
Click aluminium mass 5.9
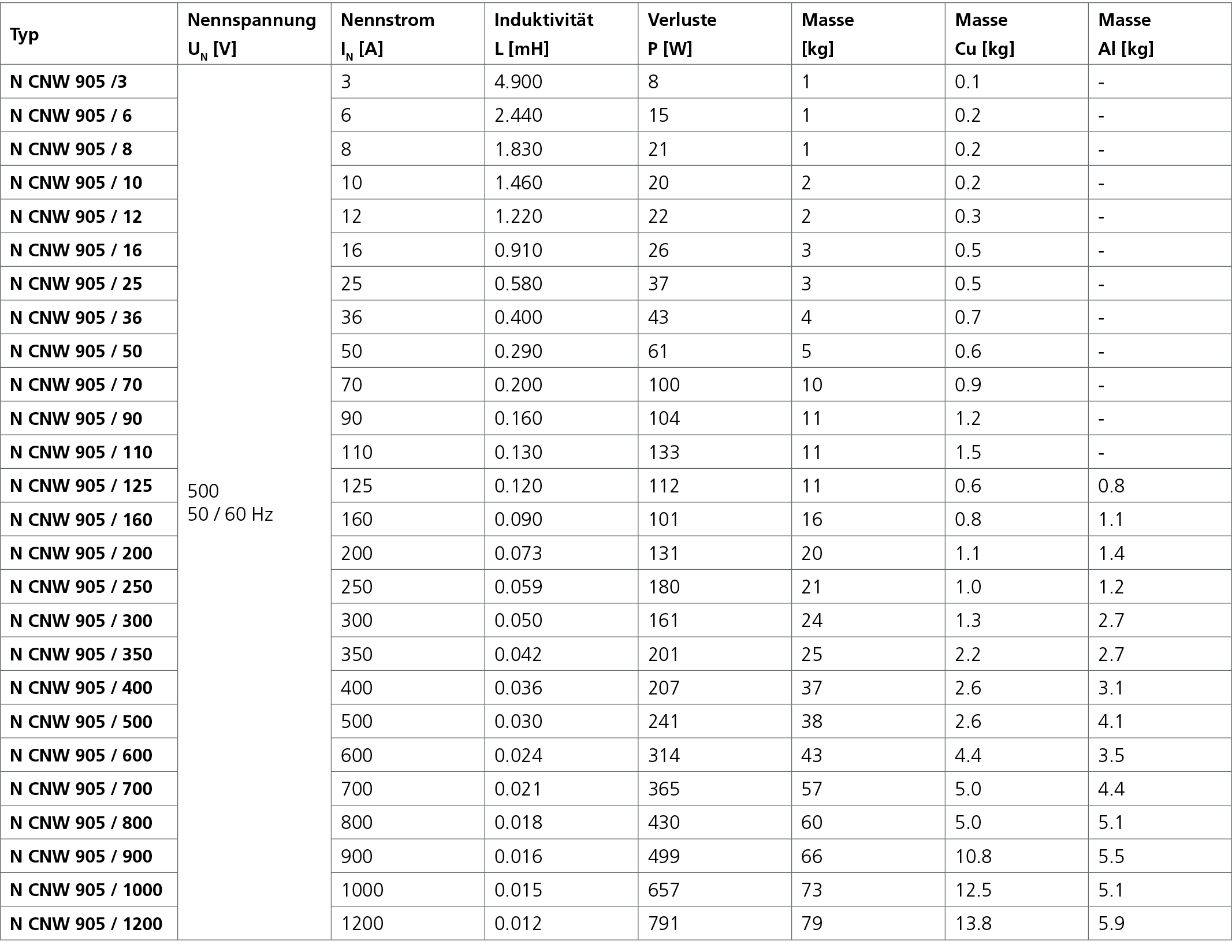(x=1111, y=924)
